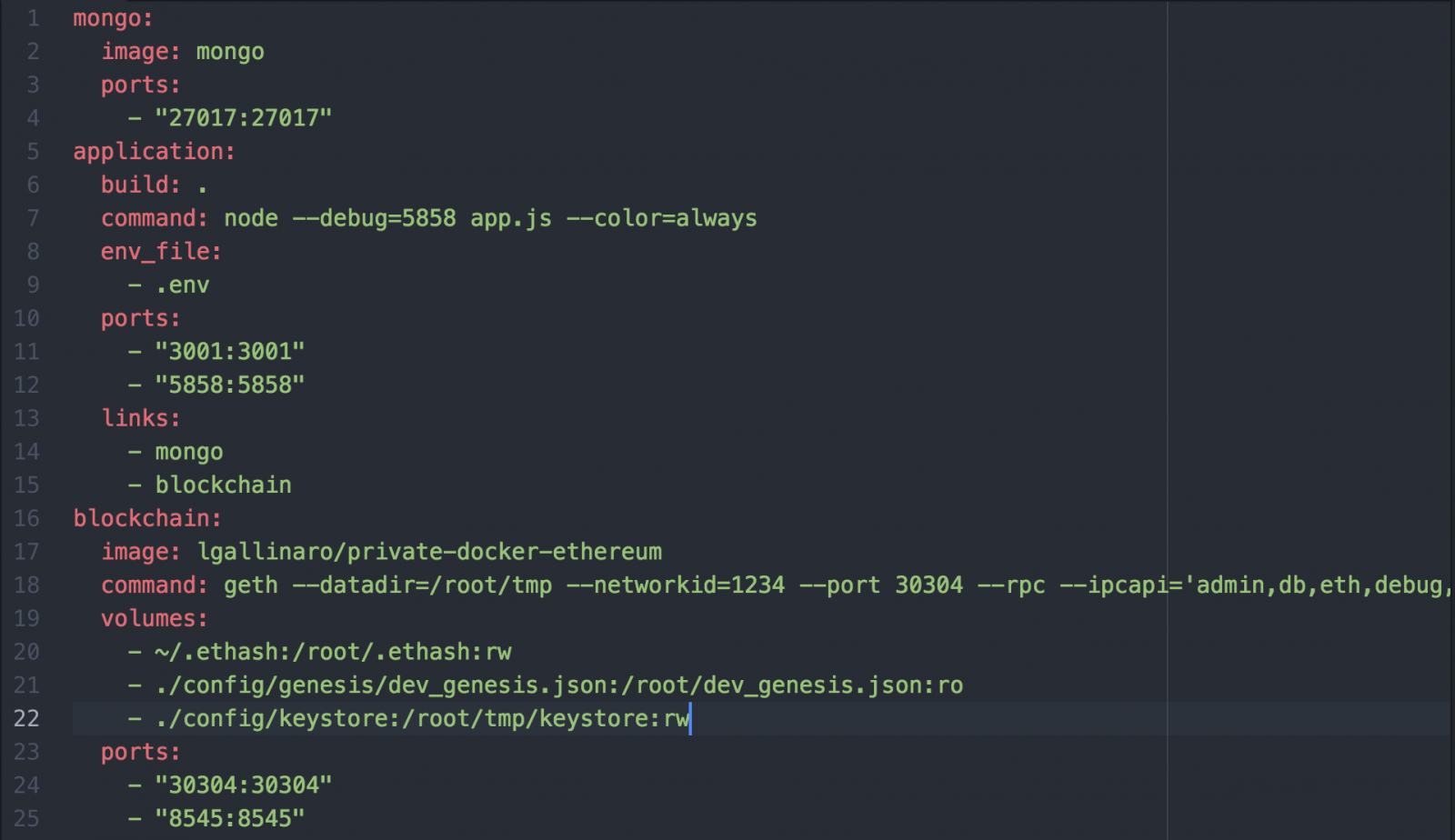Click './config/keystore:/root/tmp/keystore:rw' line

click(422, 719)
